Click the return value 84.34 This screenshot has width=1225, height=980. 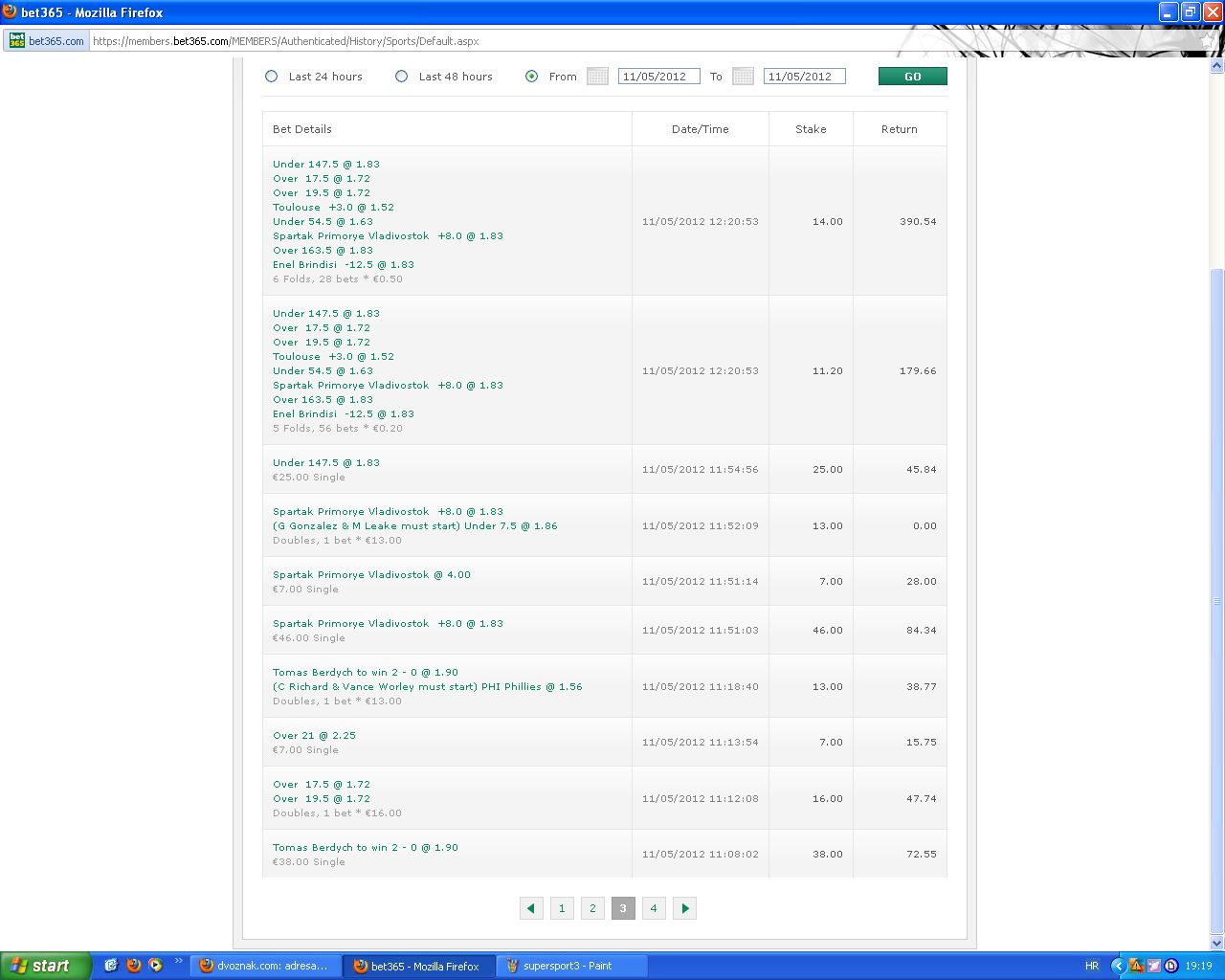(x=922, y=631)
